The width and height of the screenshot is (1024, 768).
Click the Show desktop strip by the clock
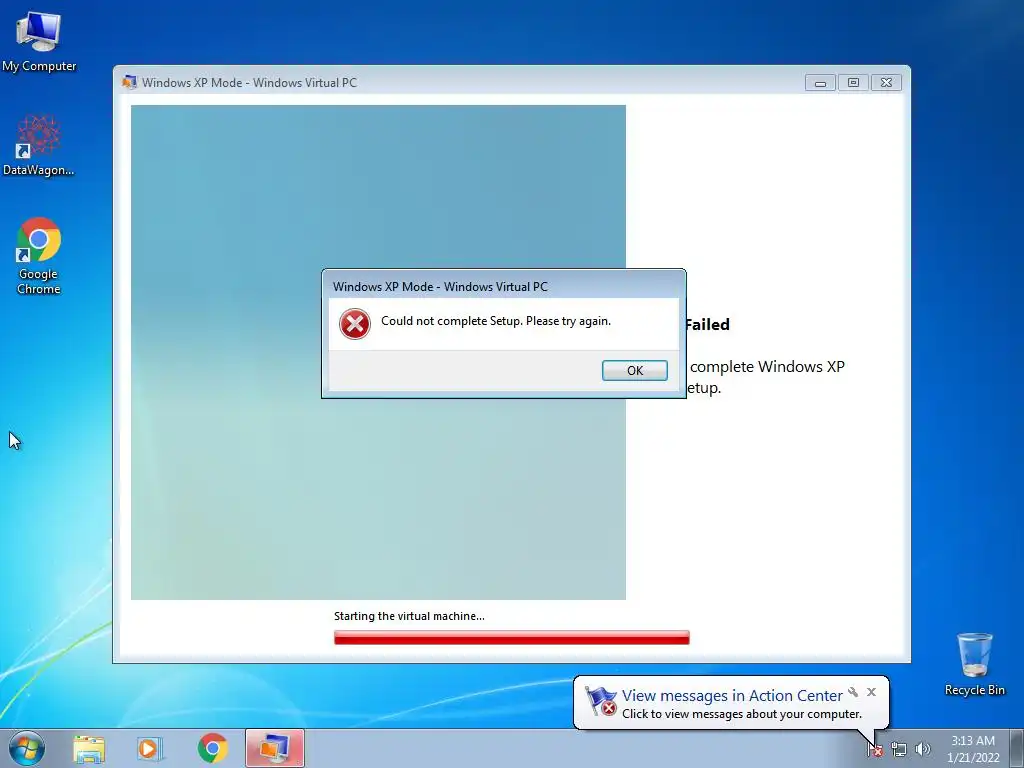(1017, 748)
